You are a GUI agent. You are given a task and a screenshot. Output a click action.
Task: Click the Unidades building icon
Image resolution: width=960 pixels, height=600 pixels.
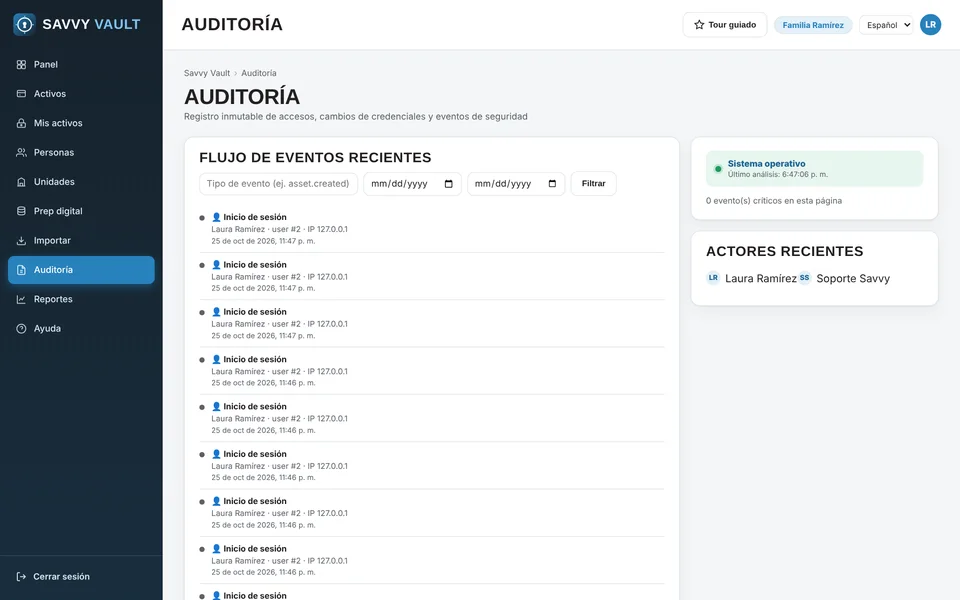21,182
